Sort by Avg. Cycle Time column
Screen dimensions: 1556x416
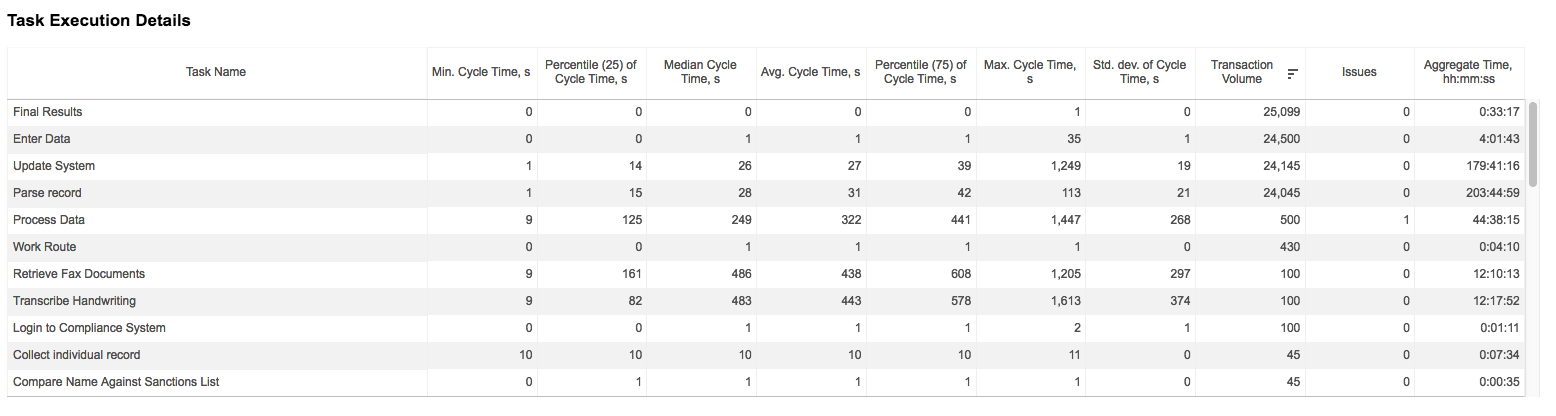(810, 72)
